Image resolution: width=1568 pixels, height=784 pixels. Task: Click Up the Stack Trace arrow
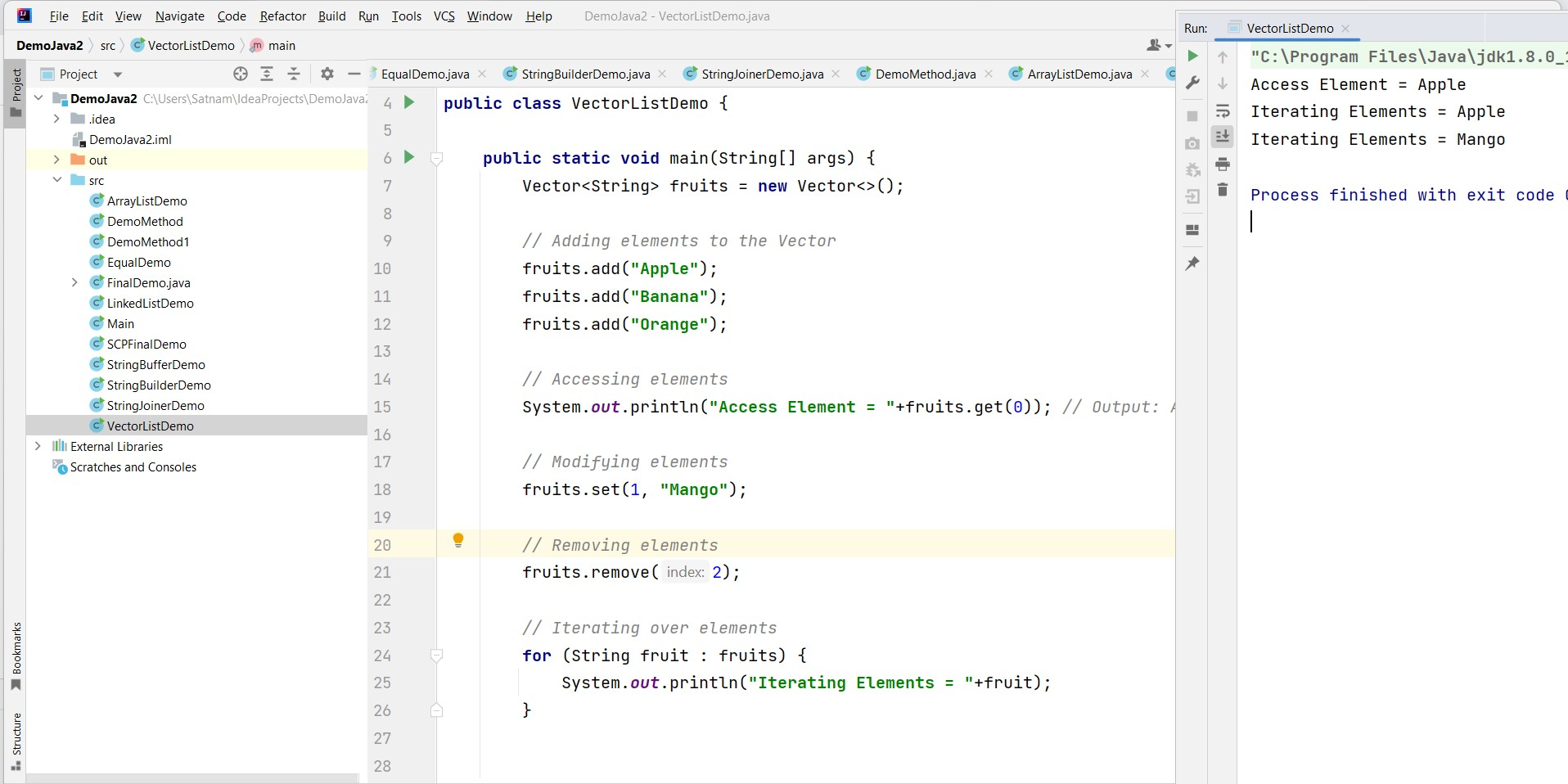[1223, 56]
